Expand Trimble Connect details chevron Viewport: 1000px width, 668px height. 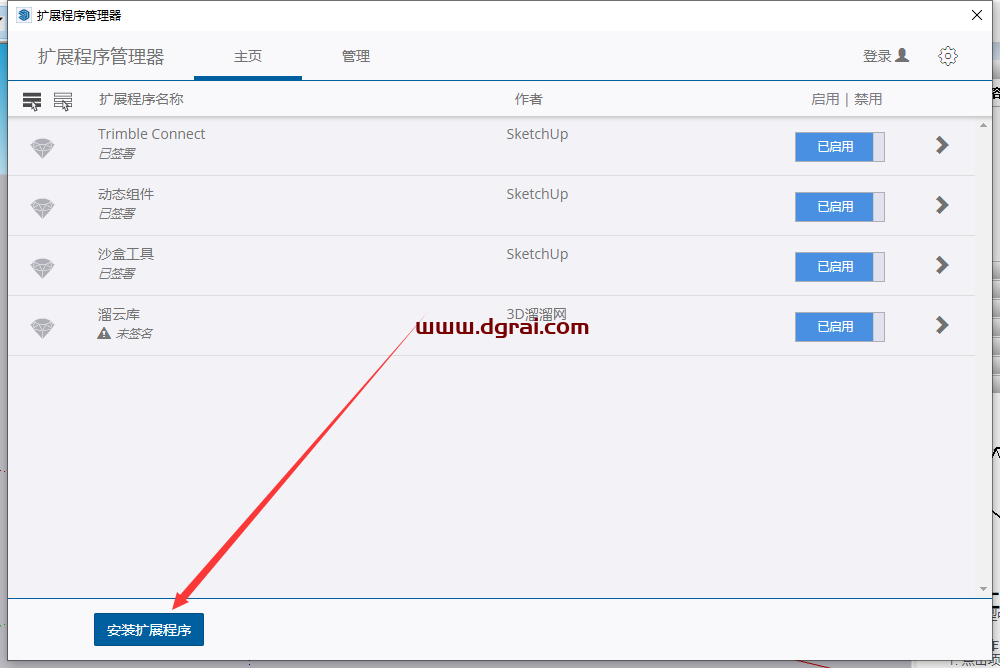click(942, 145)
